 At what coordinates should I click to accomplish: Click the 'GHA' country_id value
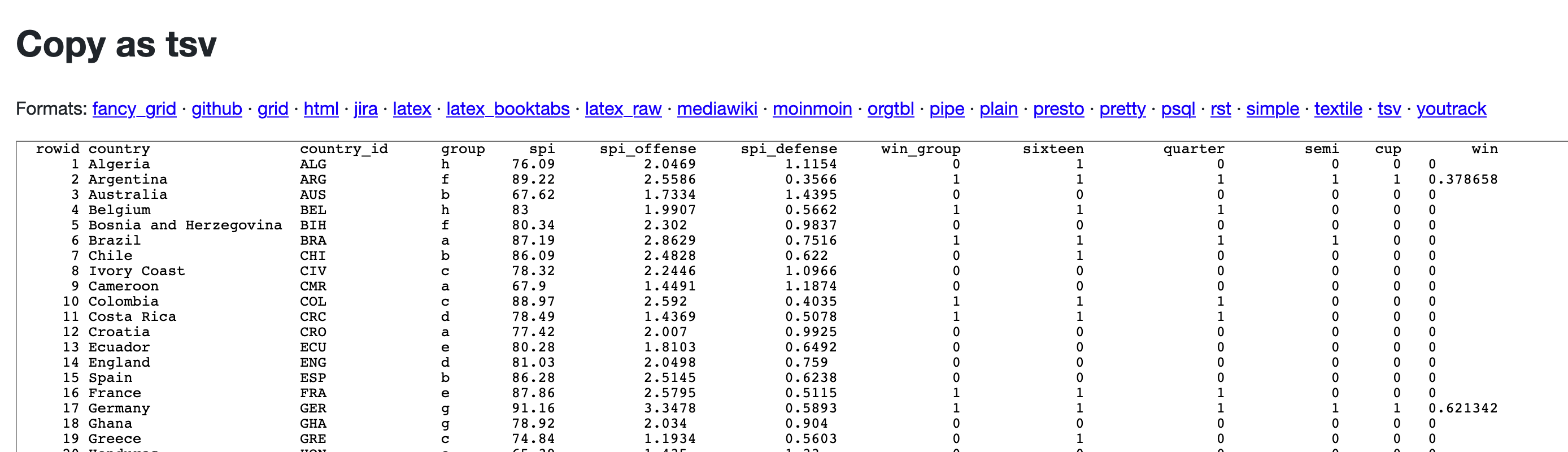point(313,423)
